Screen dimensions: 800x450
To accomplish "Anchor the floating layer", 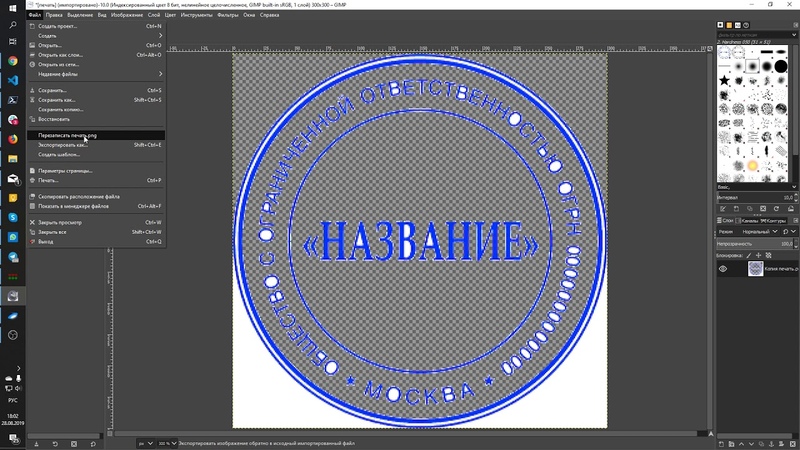I will pos(771,444).
